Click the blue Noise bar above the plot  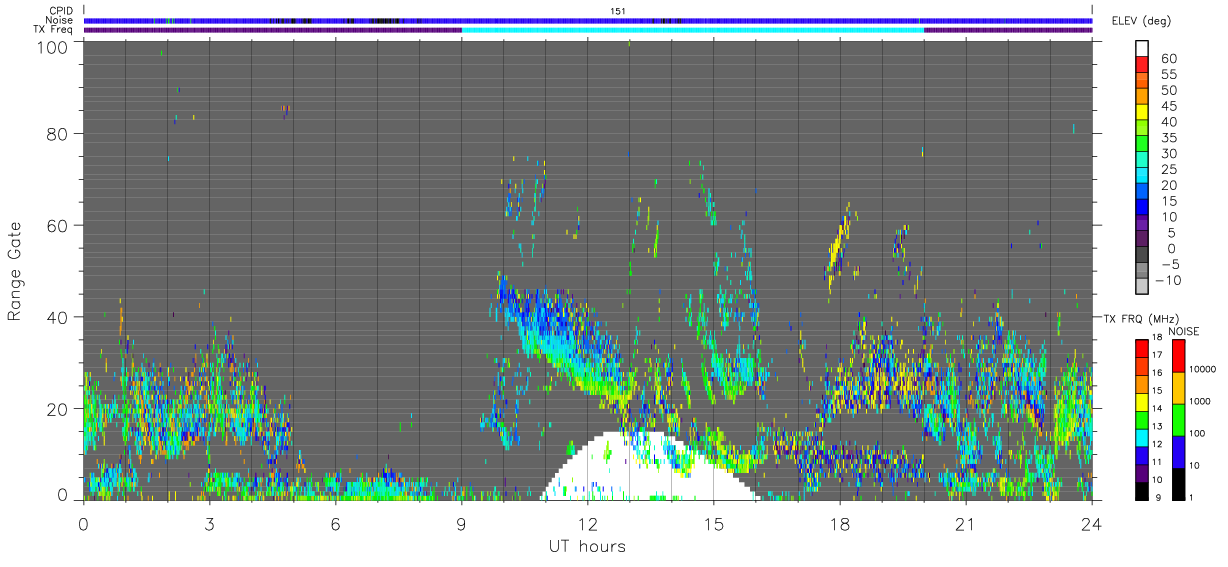[588, 20]
